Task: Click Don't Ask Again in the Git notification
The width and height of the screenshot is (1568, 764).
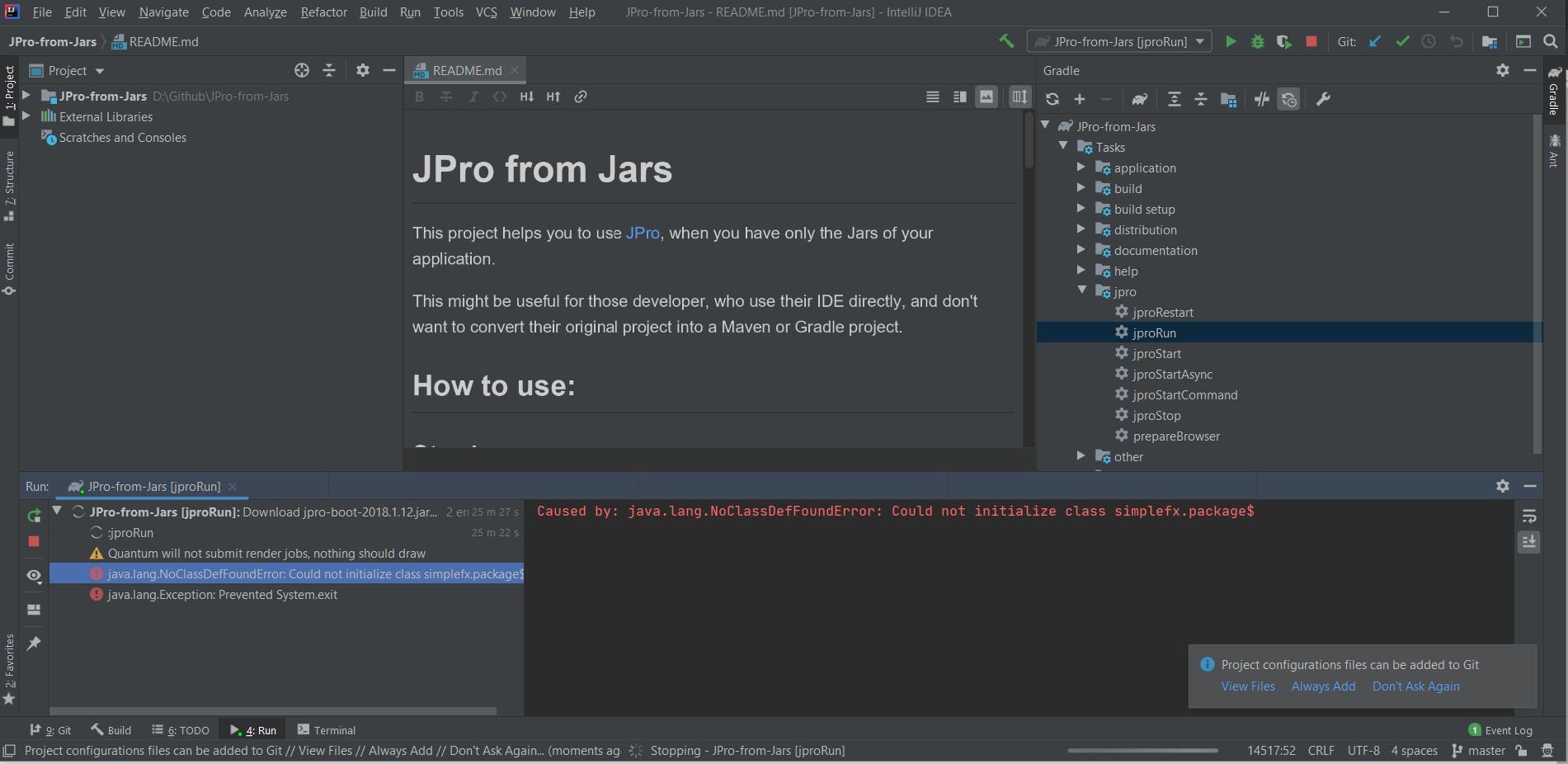Action: [x=1415, y=686]
